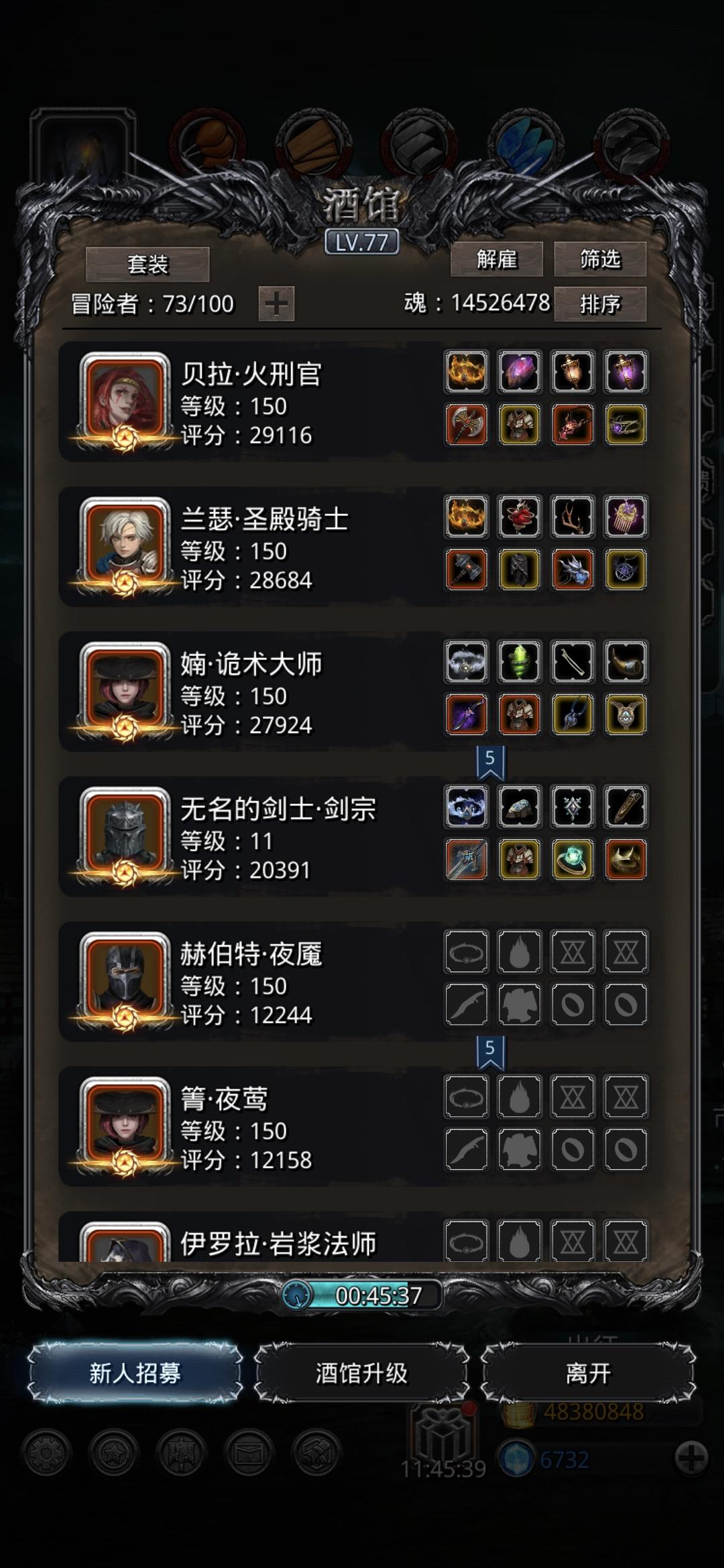
Task: Click the battle axe weapon icon of 贝拉·火刑官
Action: pos(466,425)
